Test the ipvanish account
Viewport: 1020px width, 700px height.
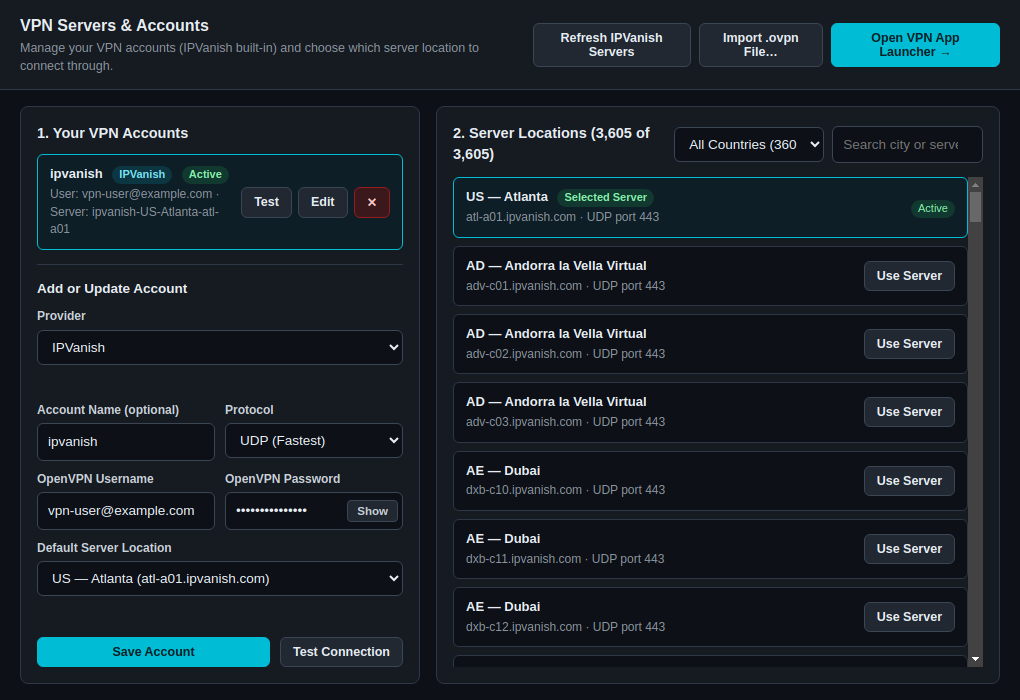[x=266, y=202]
